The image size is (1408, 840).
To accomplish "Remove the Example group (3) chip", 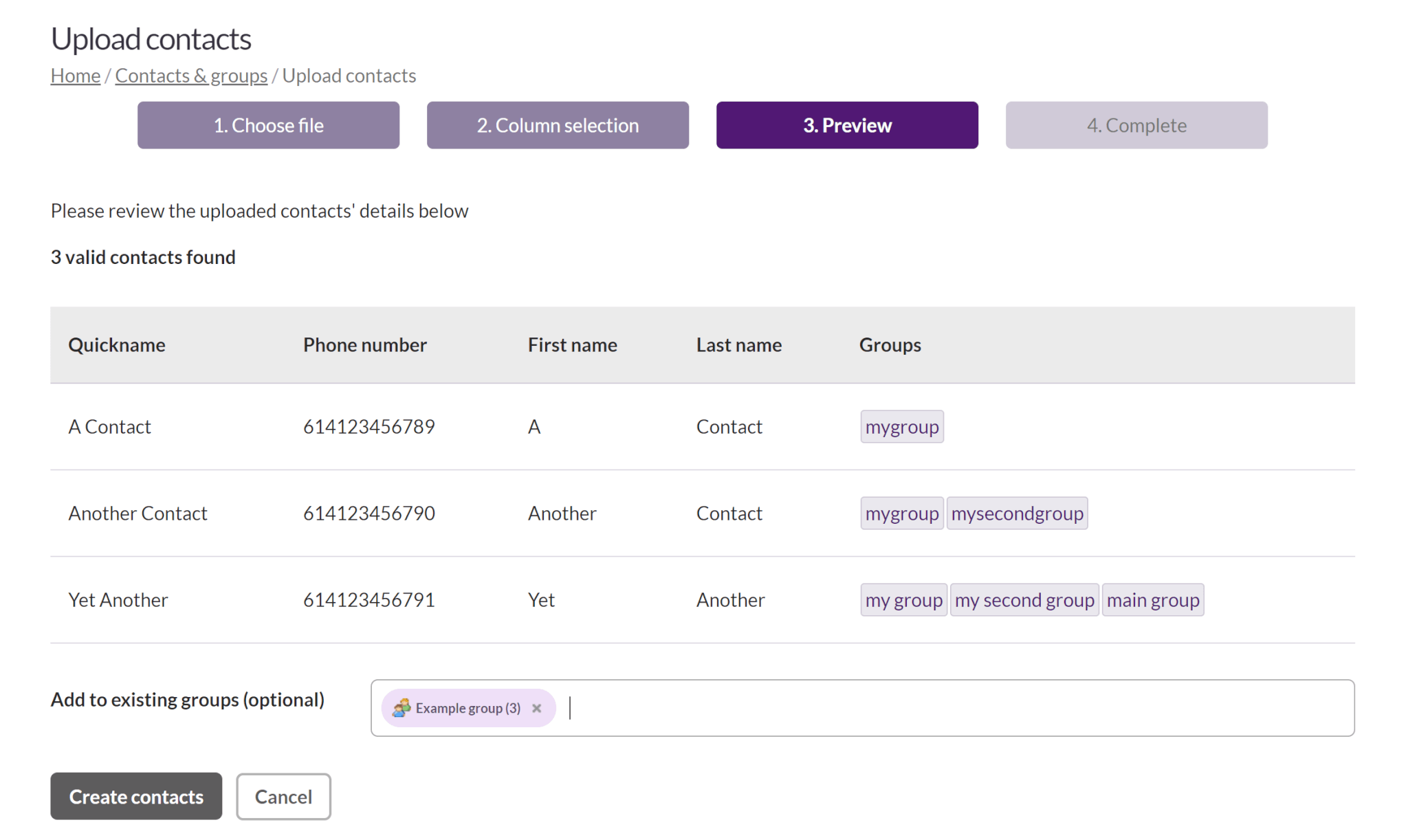I will click(537, 707).
